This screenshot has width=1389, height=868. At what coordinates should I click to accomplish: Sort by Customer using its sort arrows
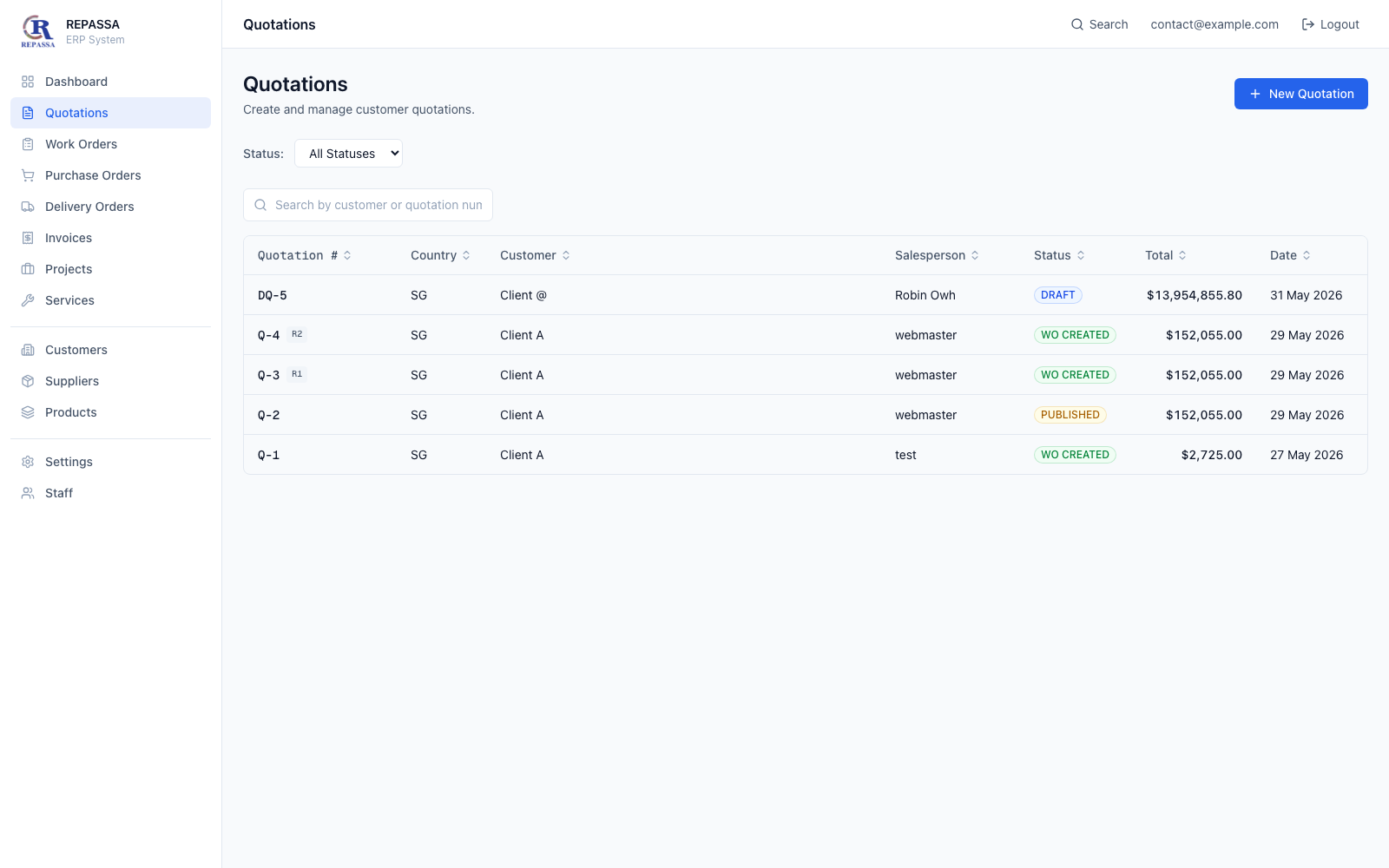(566, 255)
